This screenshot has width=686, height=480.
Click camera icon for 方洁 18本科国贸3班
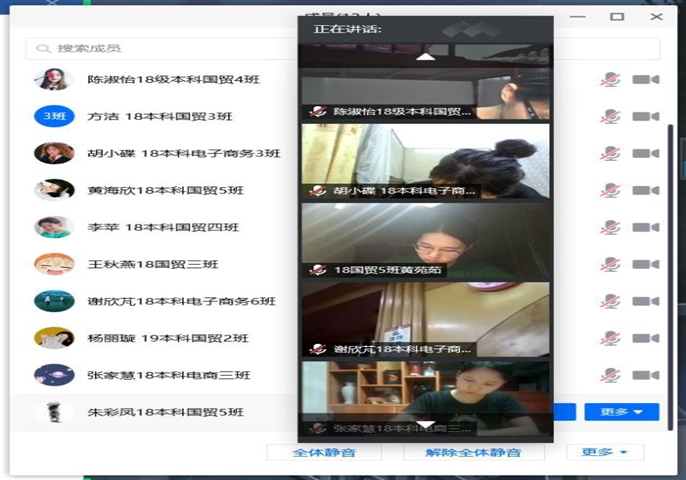(646, 116)
